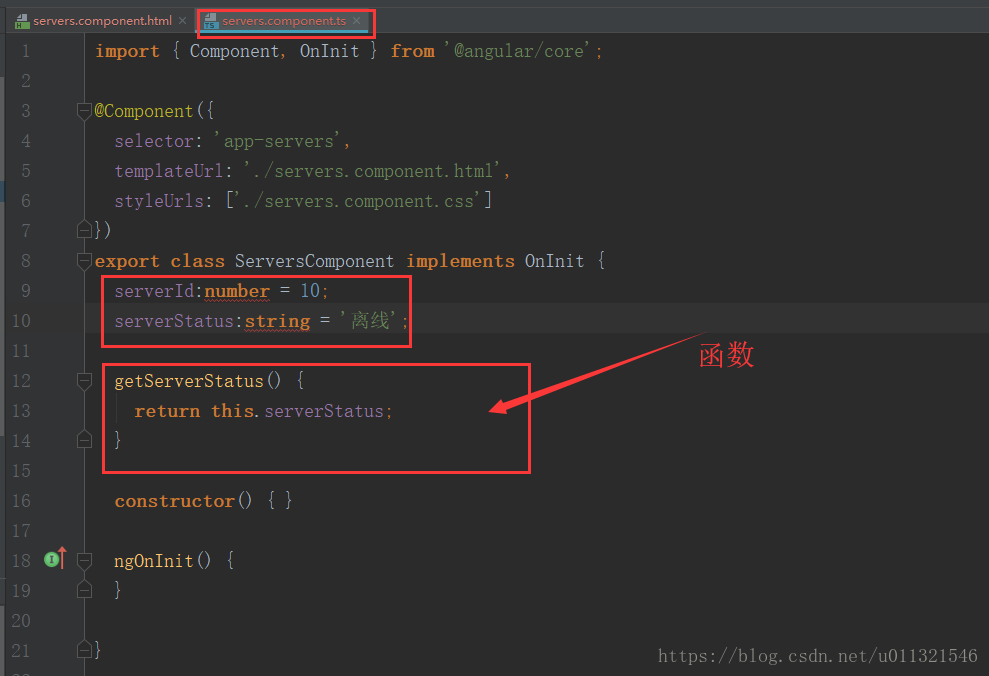989x676 pixels.
Task: Click the 'ServersComponent' class name
Action: point(314,261)
